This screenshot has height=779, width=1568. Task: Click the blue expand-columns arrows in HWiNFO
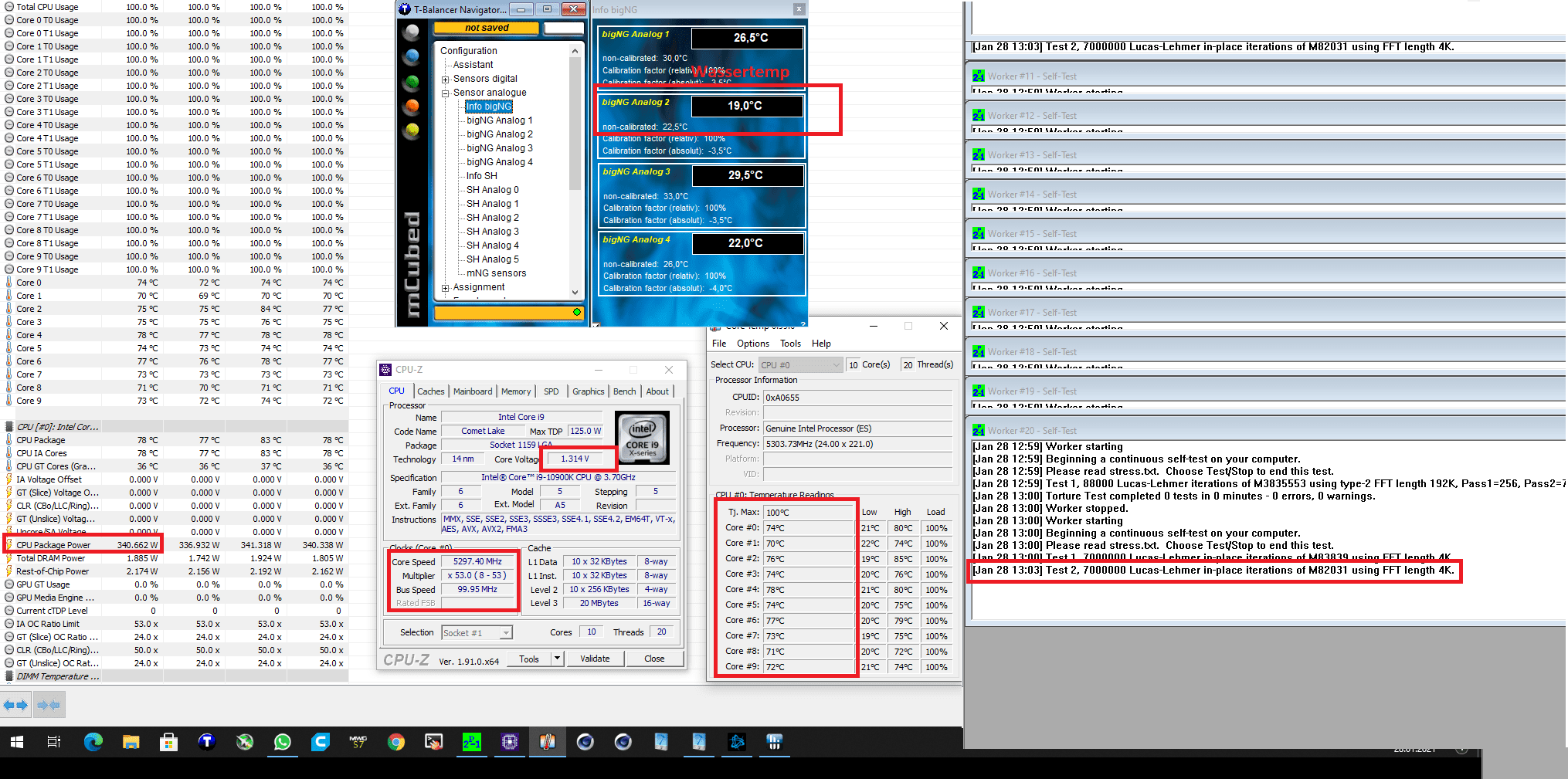pos(15,705)
